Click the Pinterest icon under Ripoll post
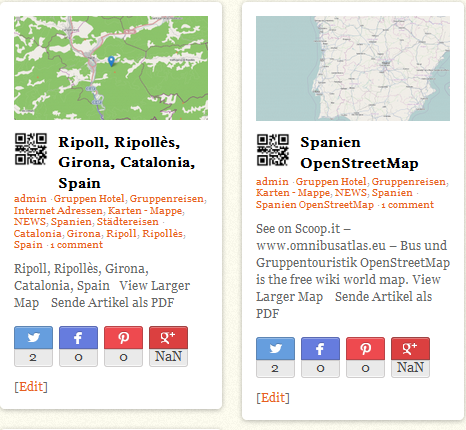Screen dimensions: 466x430 (123, 338)
